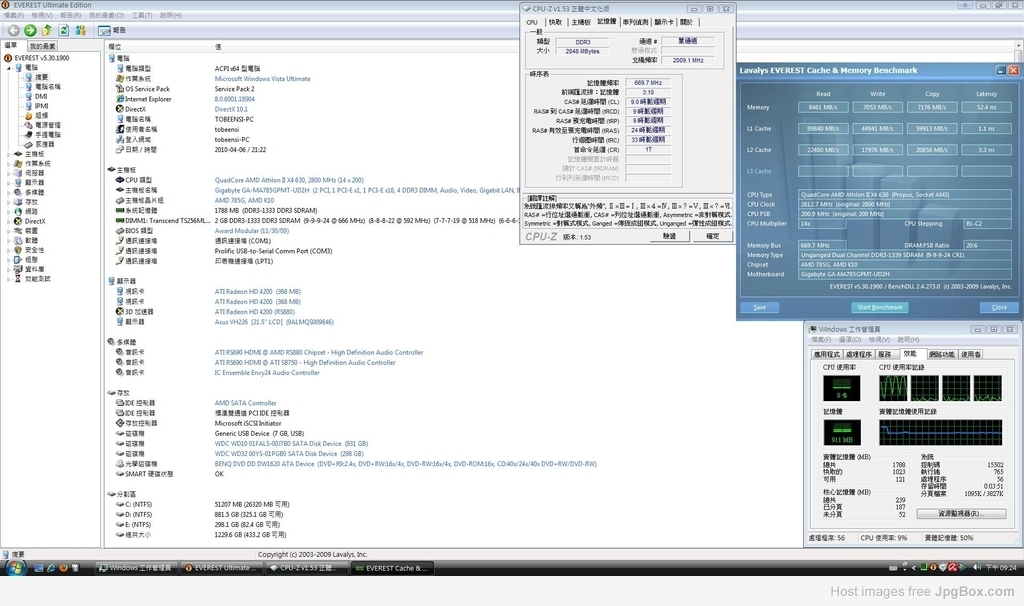Click the 手提電腦 laptop tree icon

29,135
